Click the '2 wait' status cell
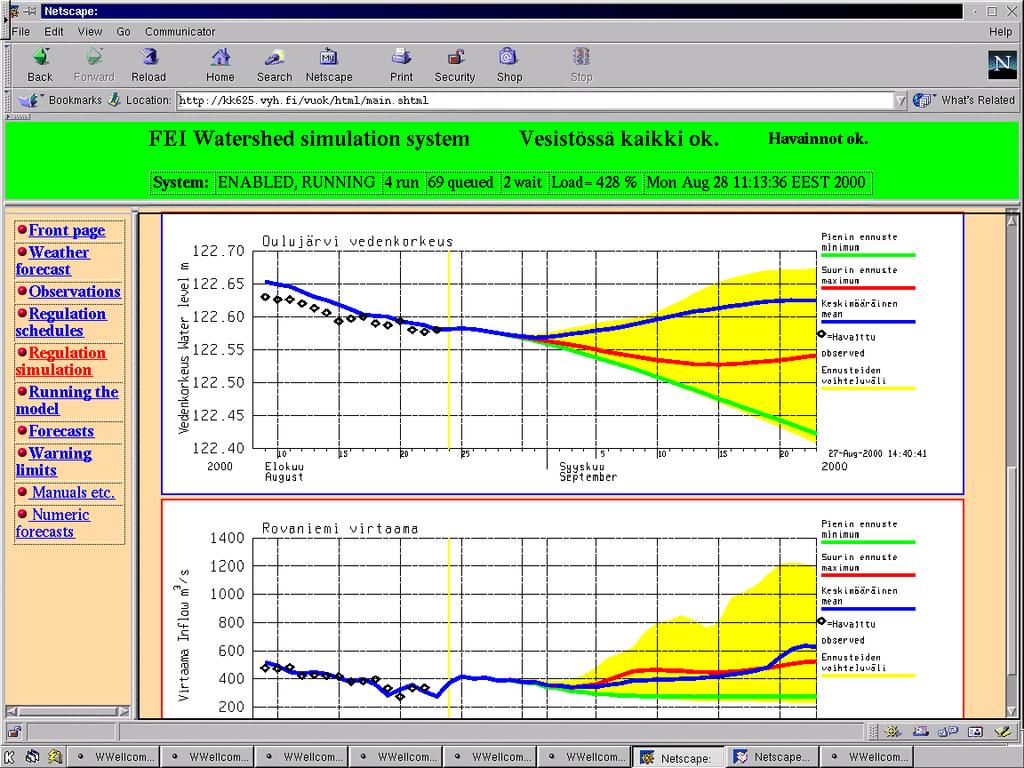The image size is (1024, 768). 522,182
